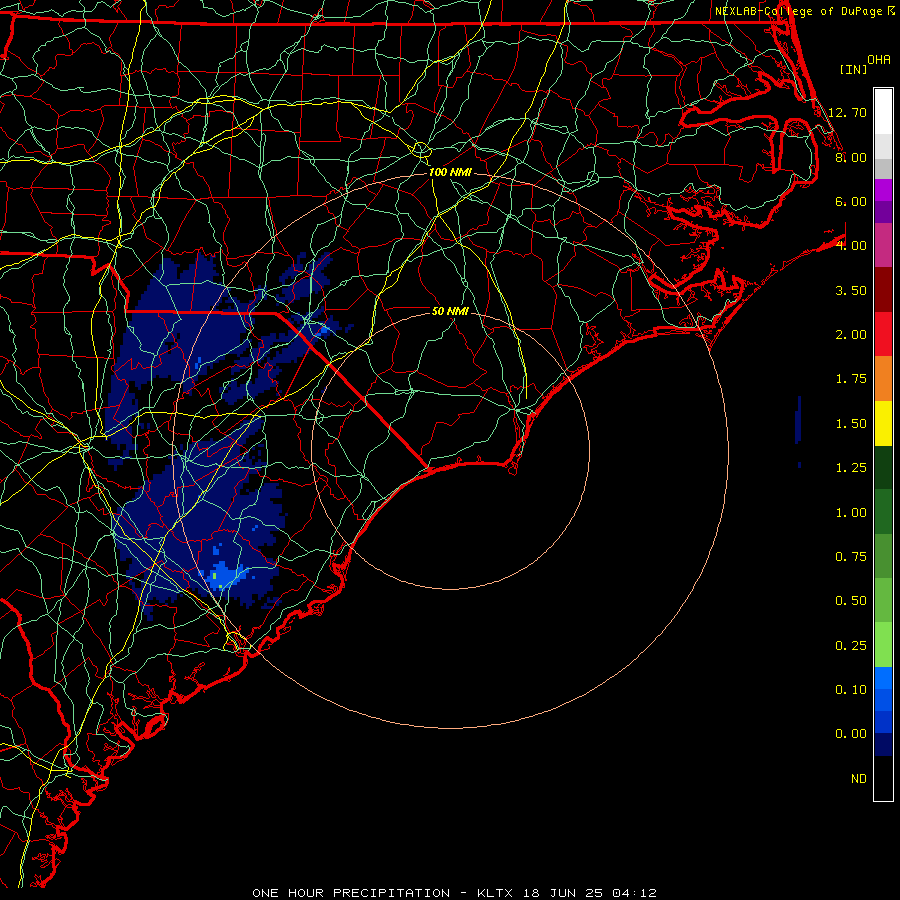The image size is (900, 900).
Task: Pick the dark red swatch beside 3.50
Action: pyautogui.click(x=883, y=290)
